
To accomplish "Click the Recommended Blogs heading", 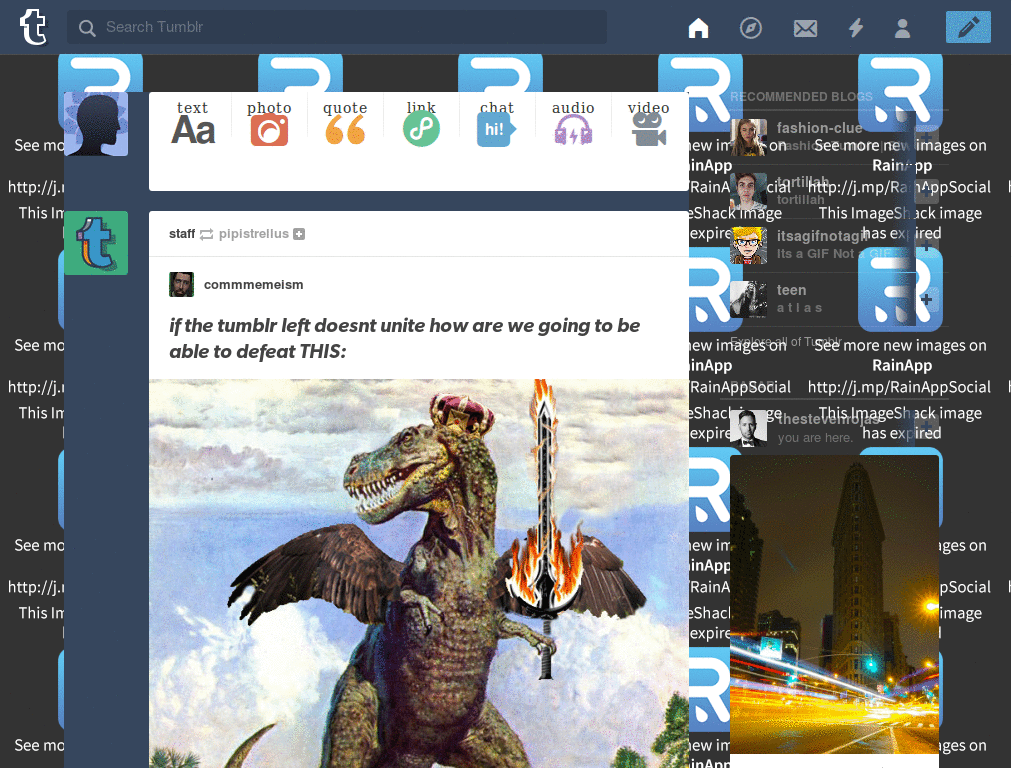I will coord(801,97).
